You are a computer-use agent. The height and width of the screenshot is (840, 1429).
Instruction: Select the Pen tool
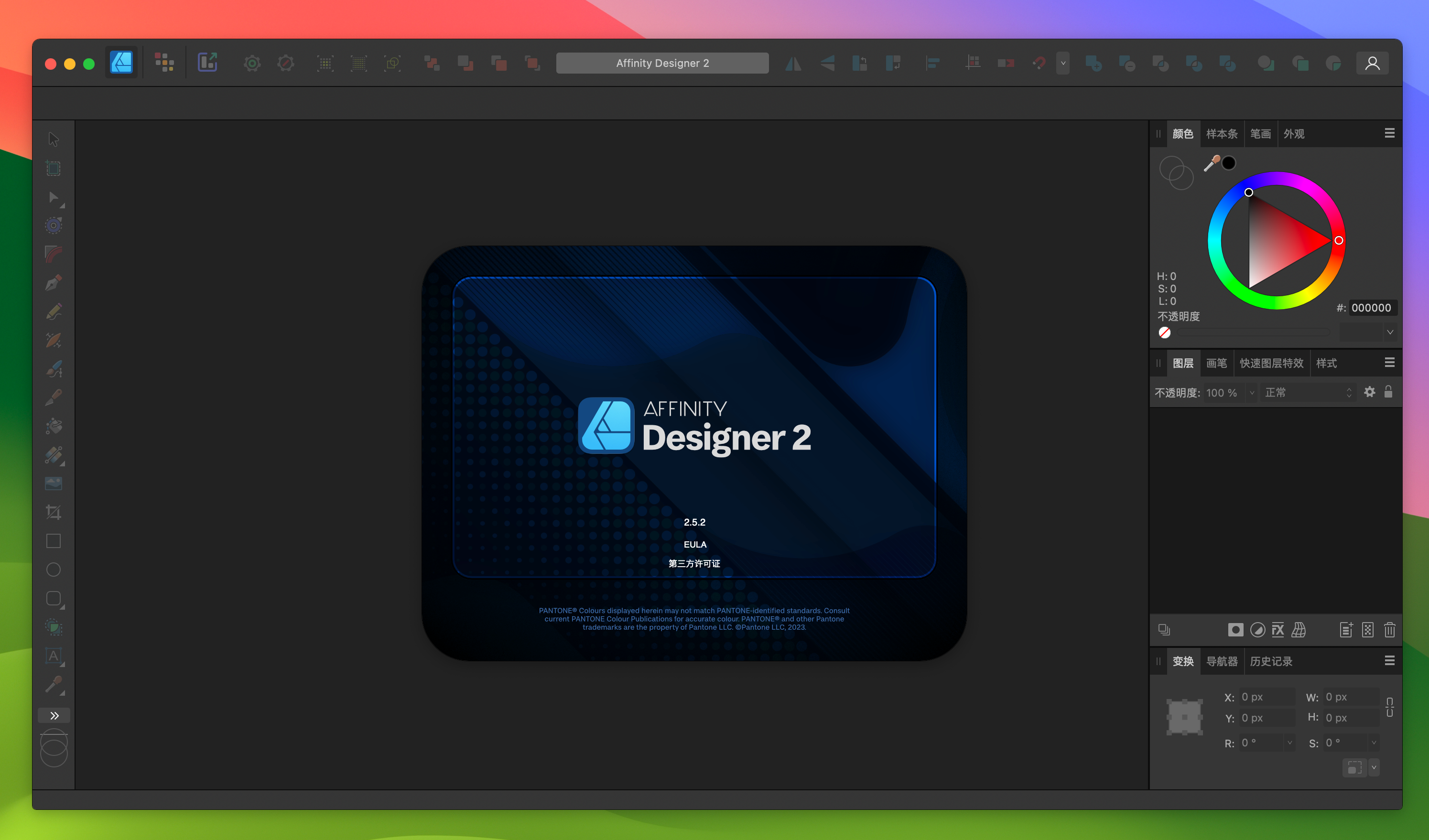(54, 283)
